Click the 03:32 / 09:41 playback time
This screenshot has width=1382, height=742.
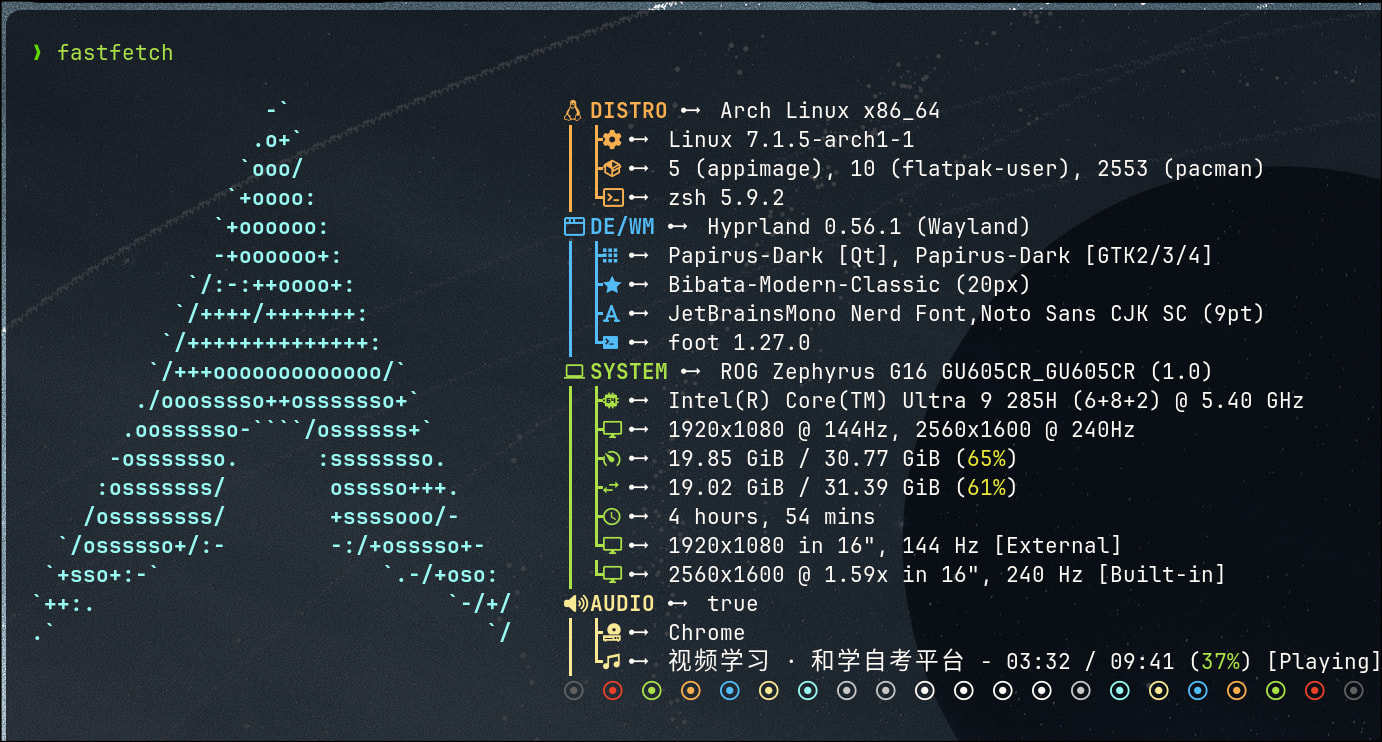pos(1089,662)
